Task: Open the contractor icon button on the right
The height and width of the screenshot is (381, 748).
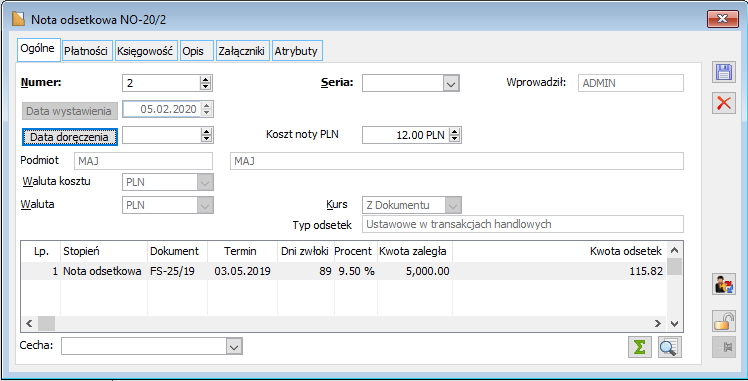Action: click(724, 284)
